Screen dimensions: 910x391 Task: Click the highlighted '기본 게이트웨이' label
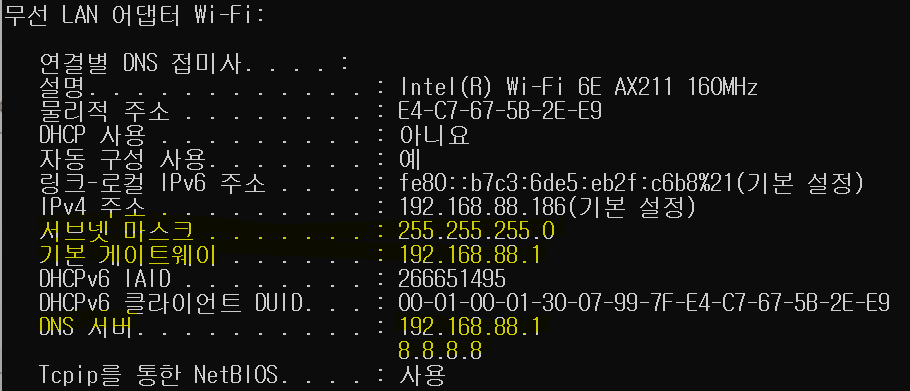point(128,256)
